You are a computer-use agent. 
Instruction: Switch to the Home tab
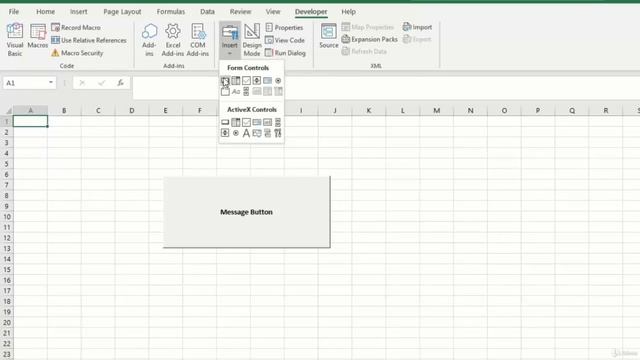click(x=45, y=11)
